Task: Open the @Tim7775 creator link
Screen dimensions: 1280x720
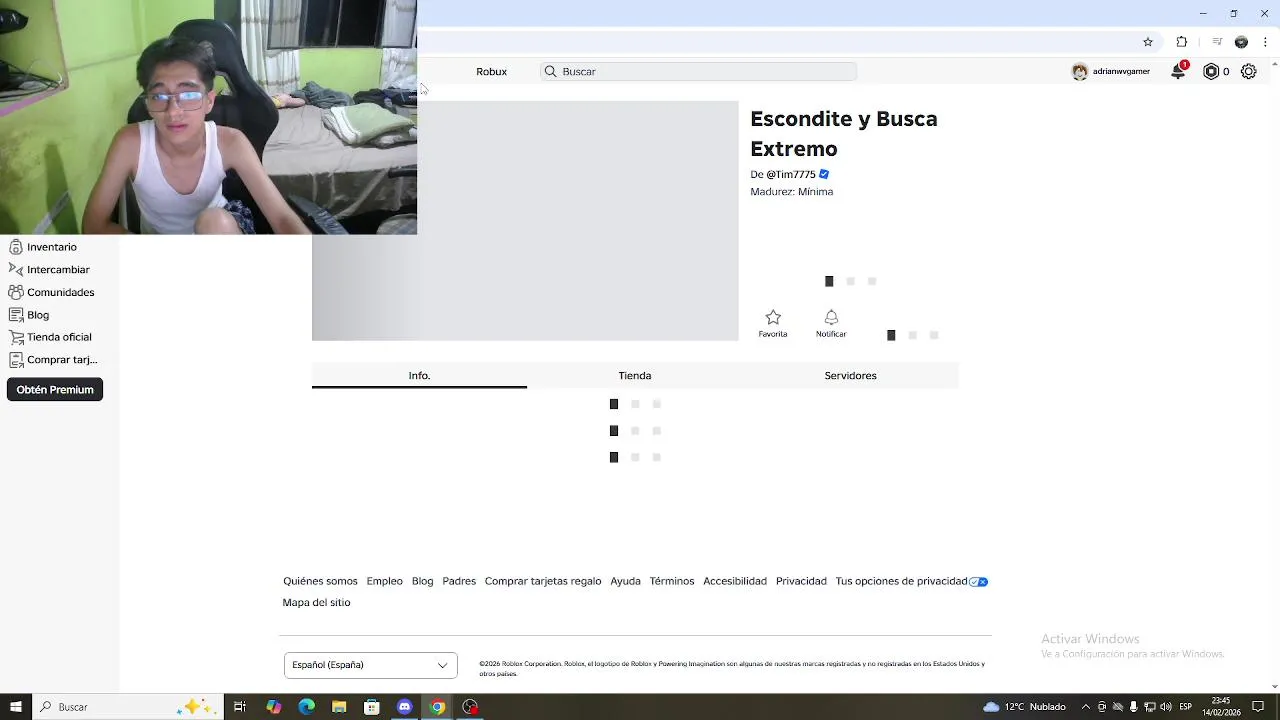Action: tap(791, 174)
